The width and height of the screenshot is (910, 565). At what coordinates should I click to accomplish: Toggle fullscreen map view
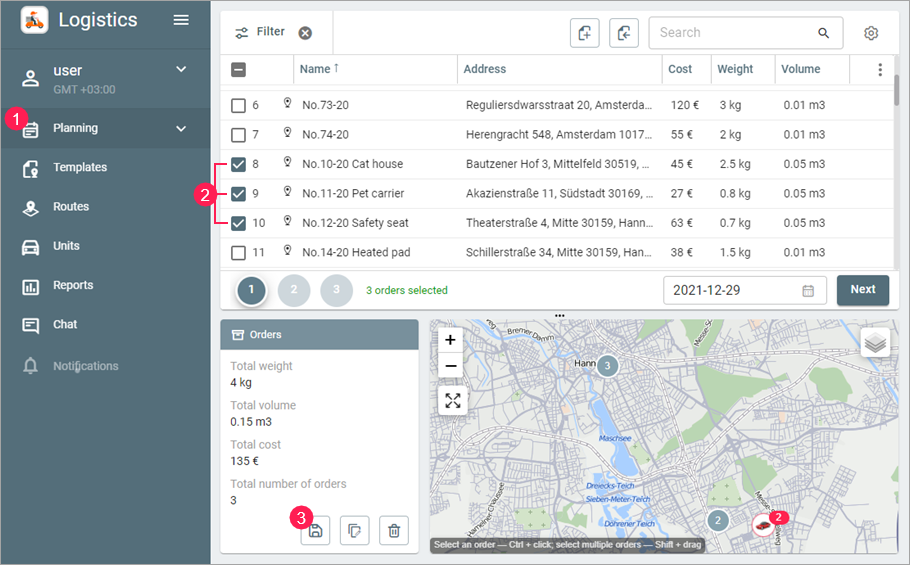tap(453, 400)
